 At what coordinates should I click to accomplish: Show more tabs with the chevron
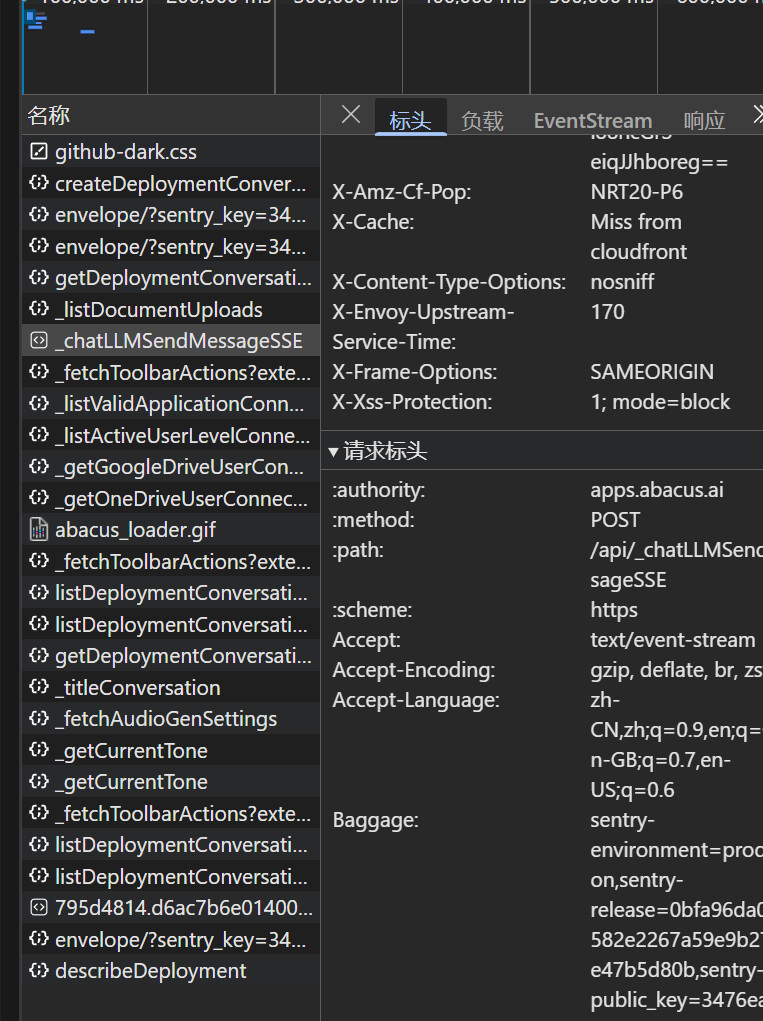tap(755, 115)
